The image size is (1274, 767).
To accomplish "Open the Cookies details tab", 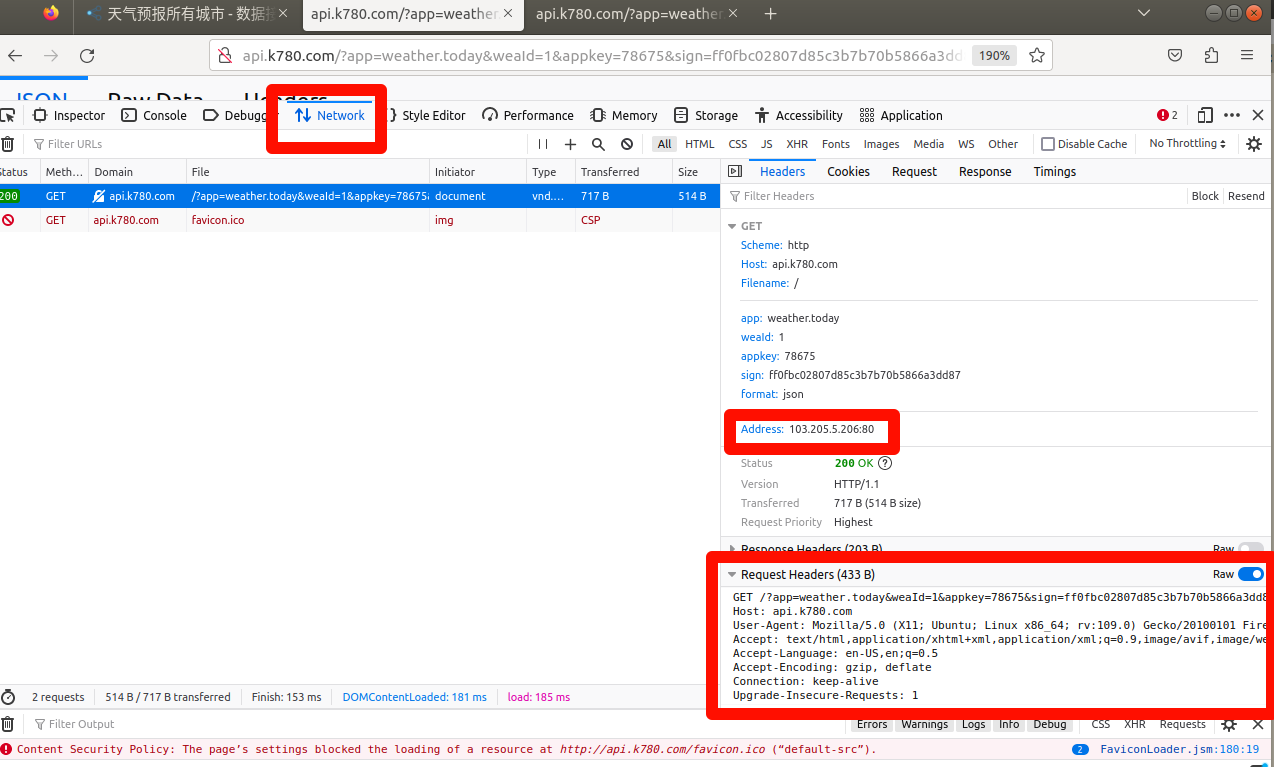I will 848,172.
